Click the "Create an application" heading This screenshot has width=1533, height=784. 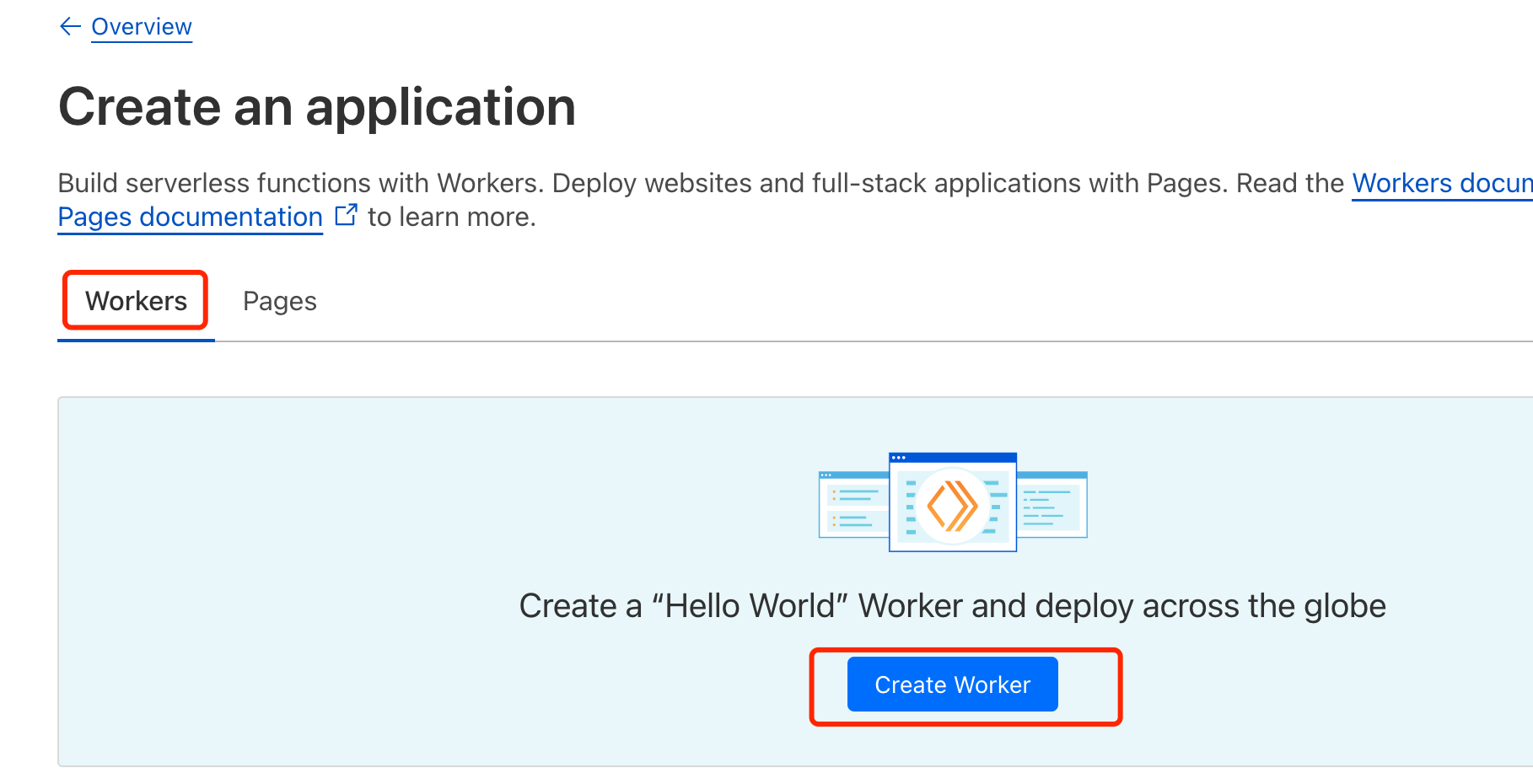(x=317, y=107)
